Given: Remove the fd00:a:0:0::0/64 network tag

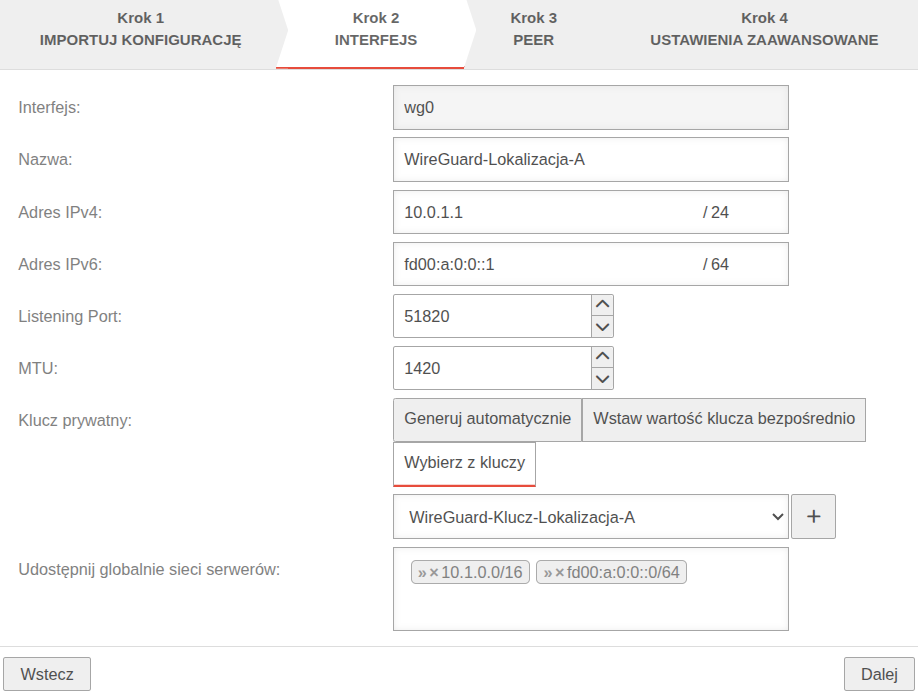Looking at the screenshot, I should click(x=560, y=572).
